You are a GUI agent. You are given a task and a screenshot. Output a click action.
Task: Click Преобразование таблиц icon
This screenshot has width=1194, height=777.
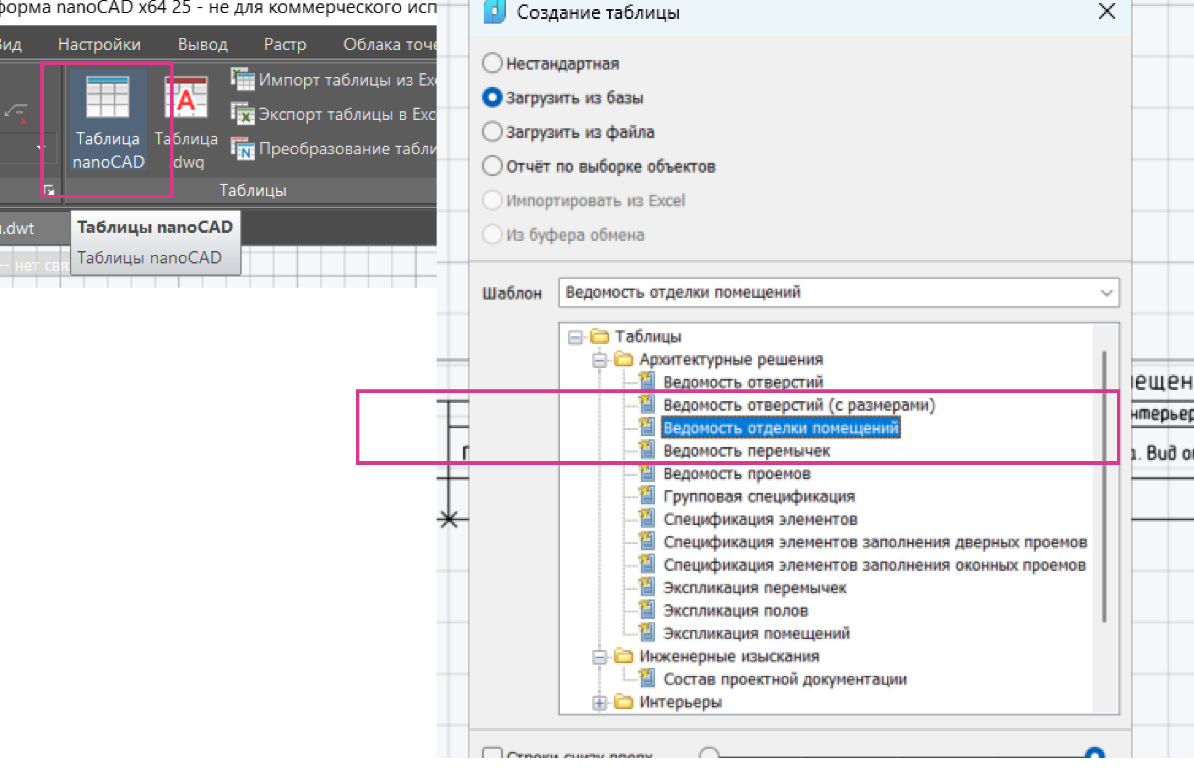[243, 149]
